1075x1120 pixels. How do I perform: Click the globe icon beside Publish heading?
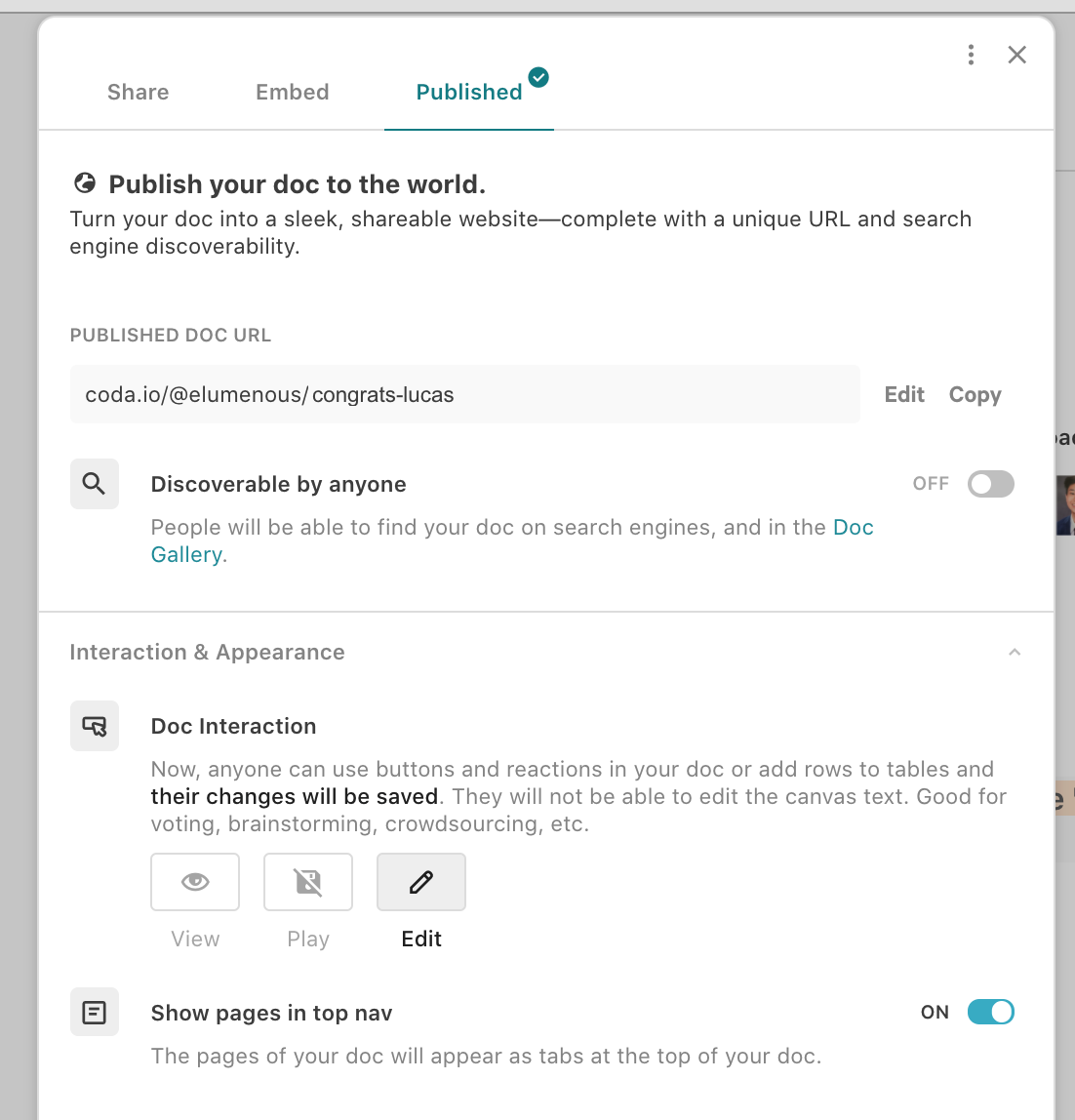coord(85,183)
